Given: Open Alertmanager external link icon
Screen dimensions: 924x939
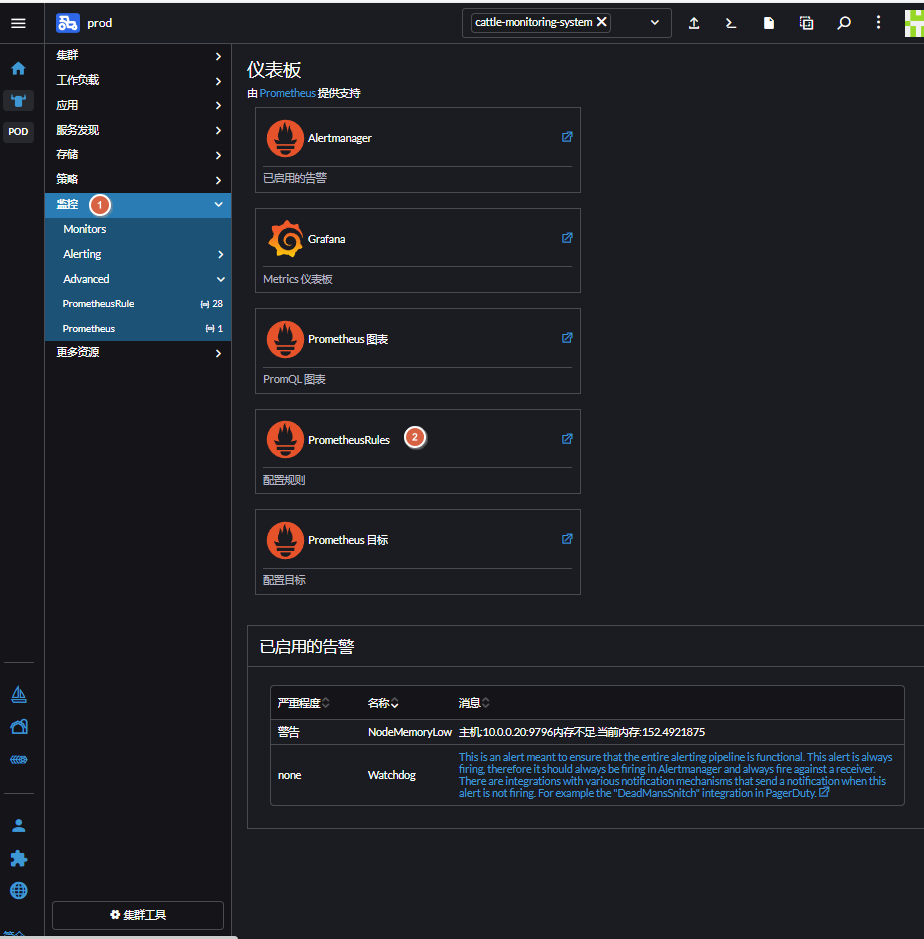Looking at the screenshot, I should [567, 137].
